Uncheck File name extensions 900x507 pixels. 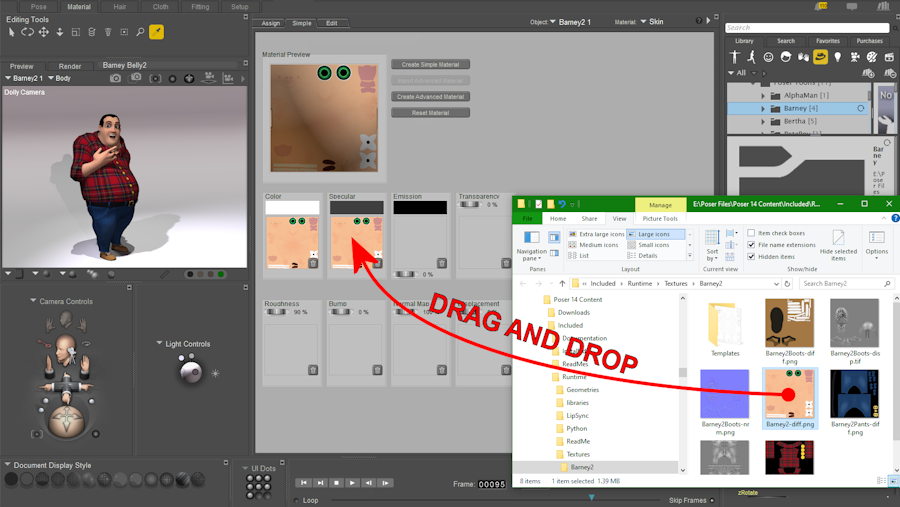click(x=752, y=245)
